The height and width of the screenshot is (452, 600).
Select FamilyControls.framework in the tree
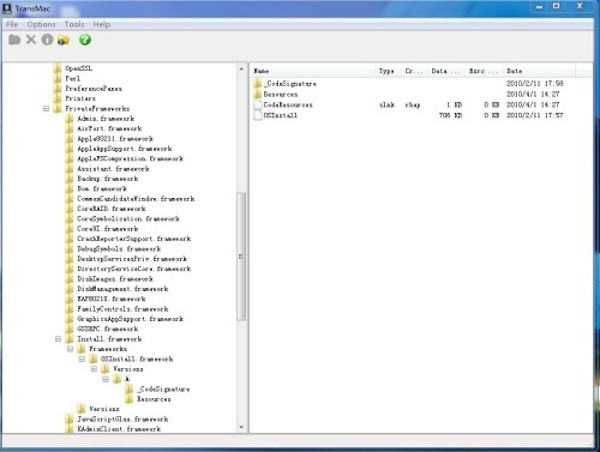122,309
